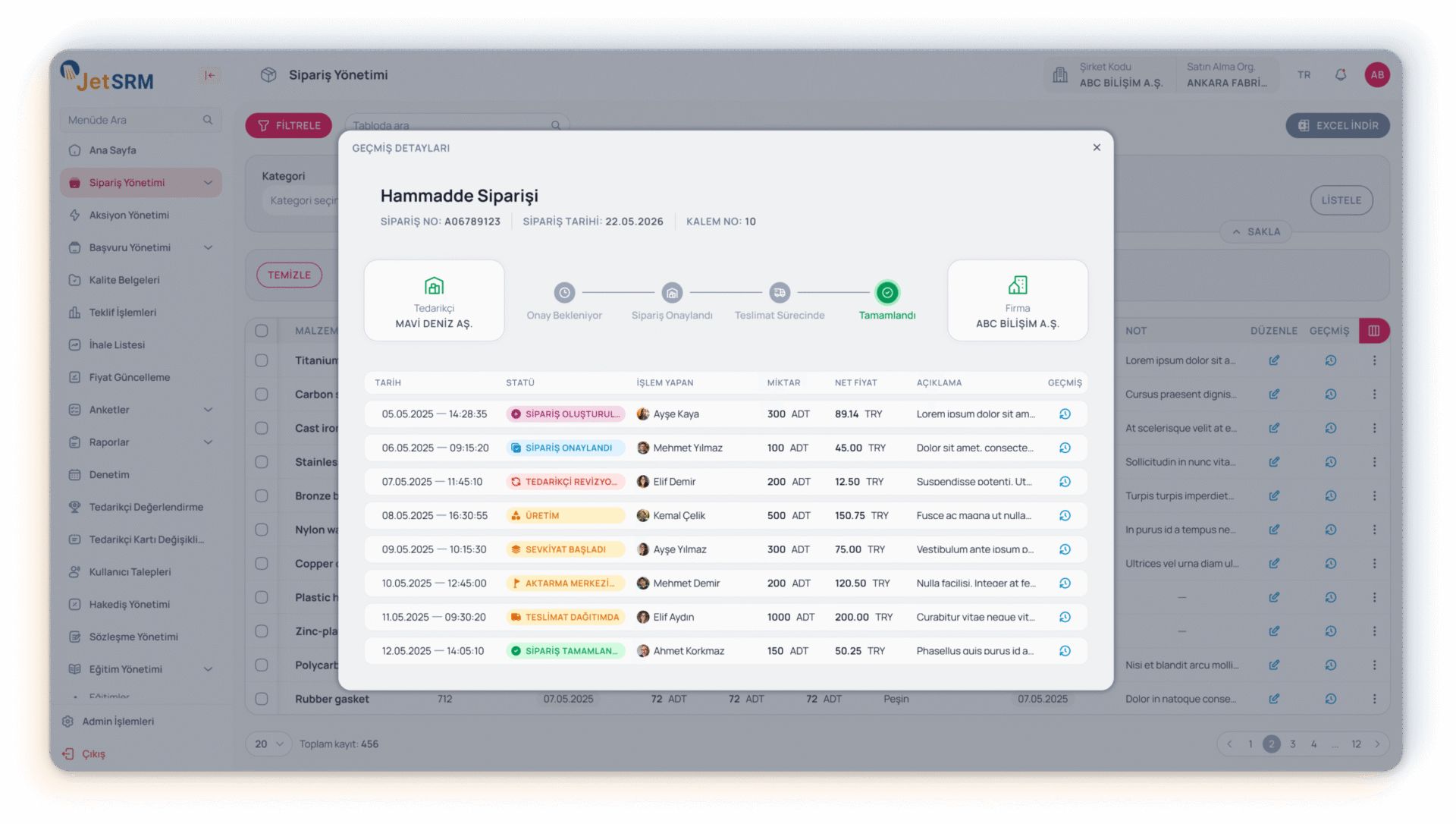This screenshot has width=1456, height=824.
Task: Expand the Sipariş Yönetimi menu chevron
Action: click(208, 183)
